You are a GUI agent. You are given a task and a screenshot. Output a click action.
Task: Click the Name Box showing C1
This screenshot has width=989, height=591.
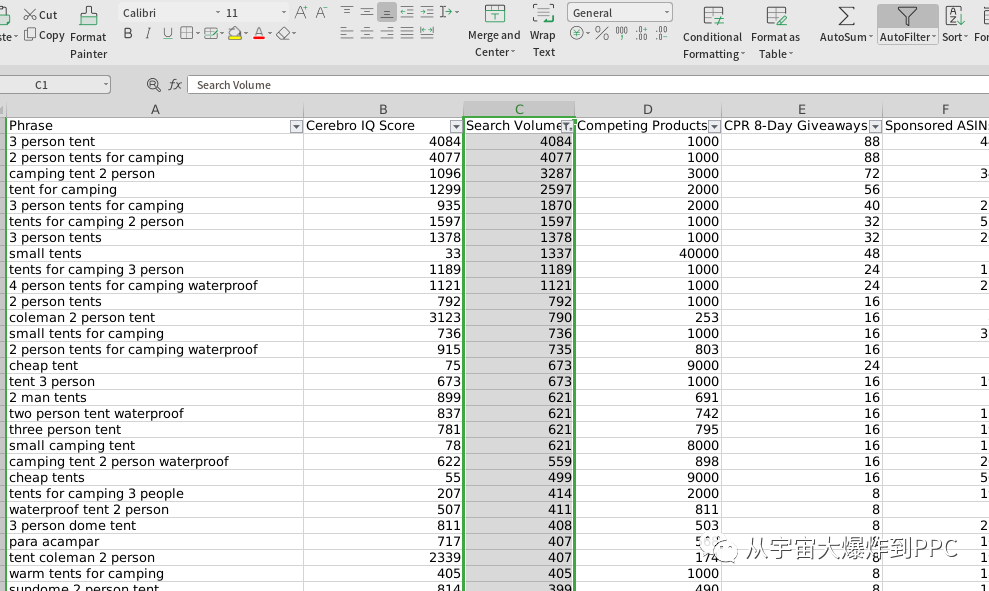(x=55, y=85)
